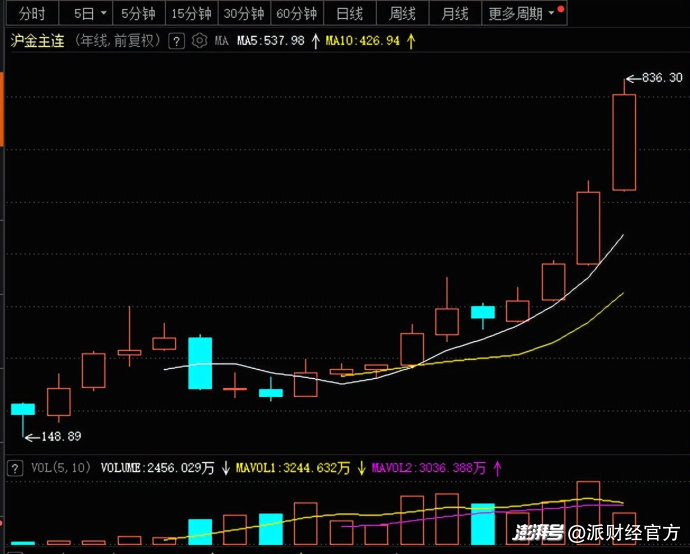
Task: Click the magenta up arrow after MAVOL2
Action: click(497, 467)
